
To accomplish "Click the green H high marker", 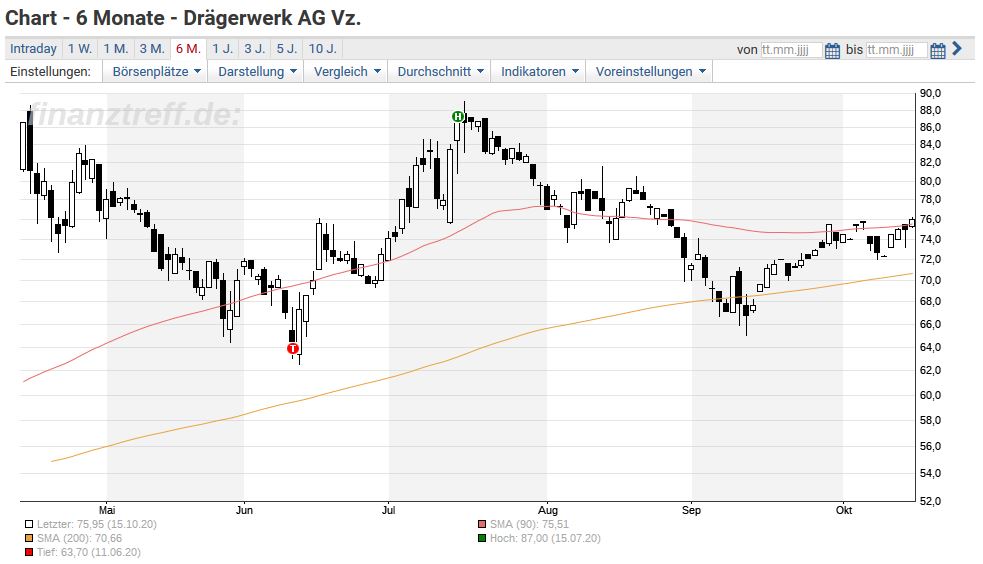I will click(458, 117).
